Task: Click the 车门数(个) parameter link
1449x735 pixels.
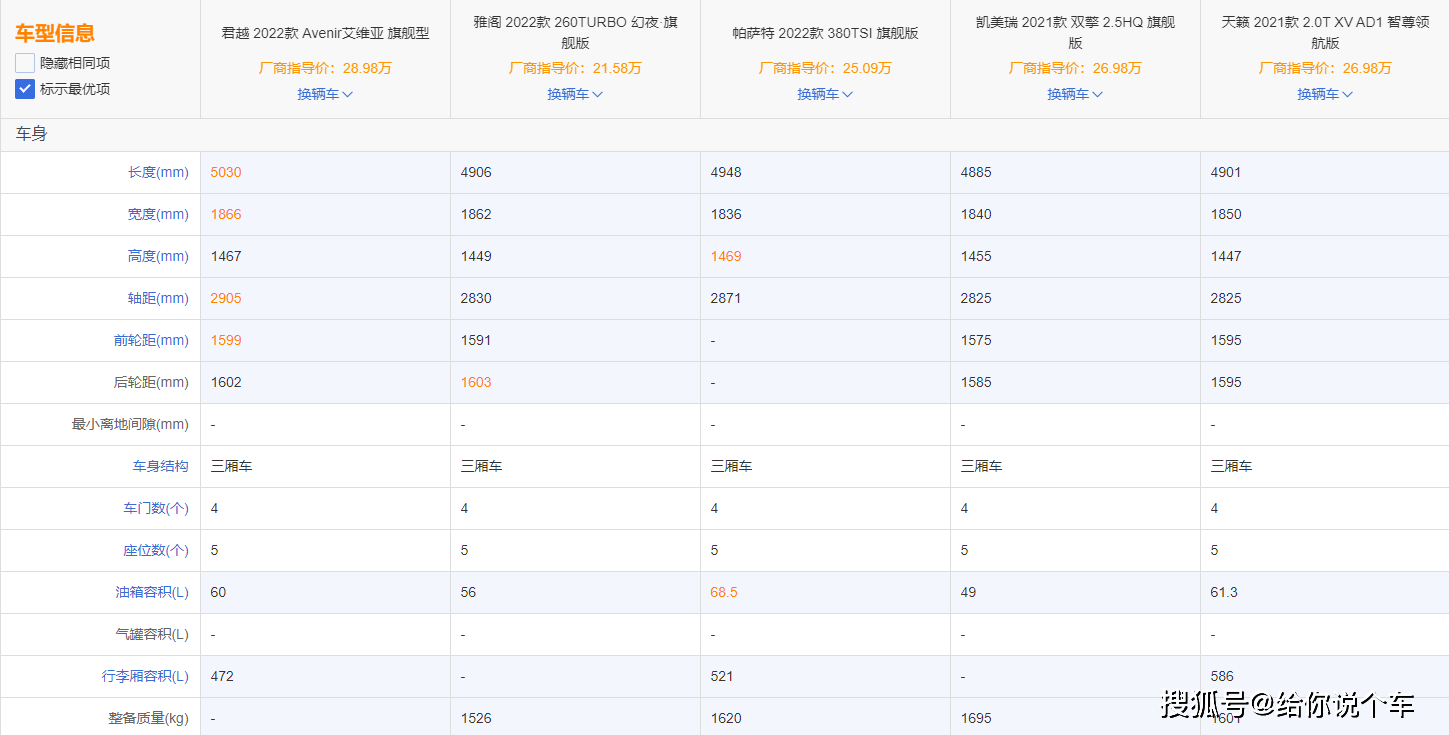Action: point(155,508)
